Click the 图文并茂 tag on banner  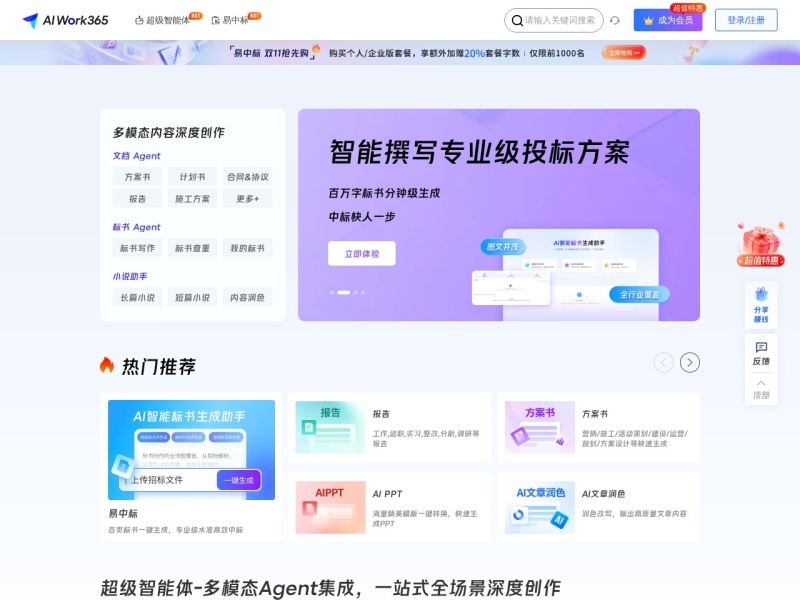[x=503, y=247]
